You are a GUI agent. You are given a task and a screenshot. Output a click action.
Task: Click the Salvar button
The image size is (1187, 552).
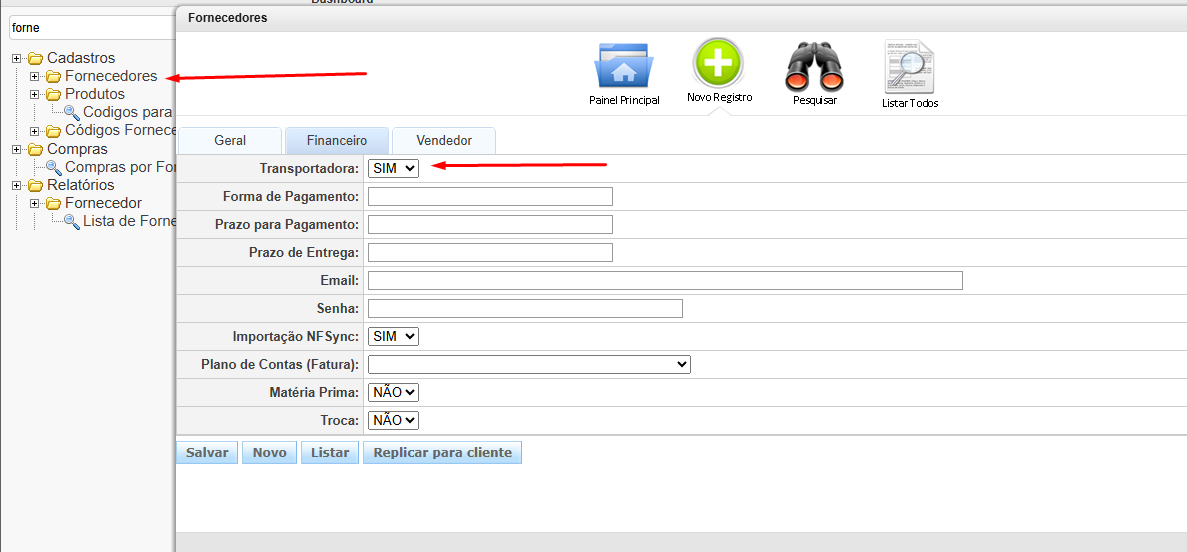[x=207, y=453]
